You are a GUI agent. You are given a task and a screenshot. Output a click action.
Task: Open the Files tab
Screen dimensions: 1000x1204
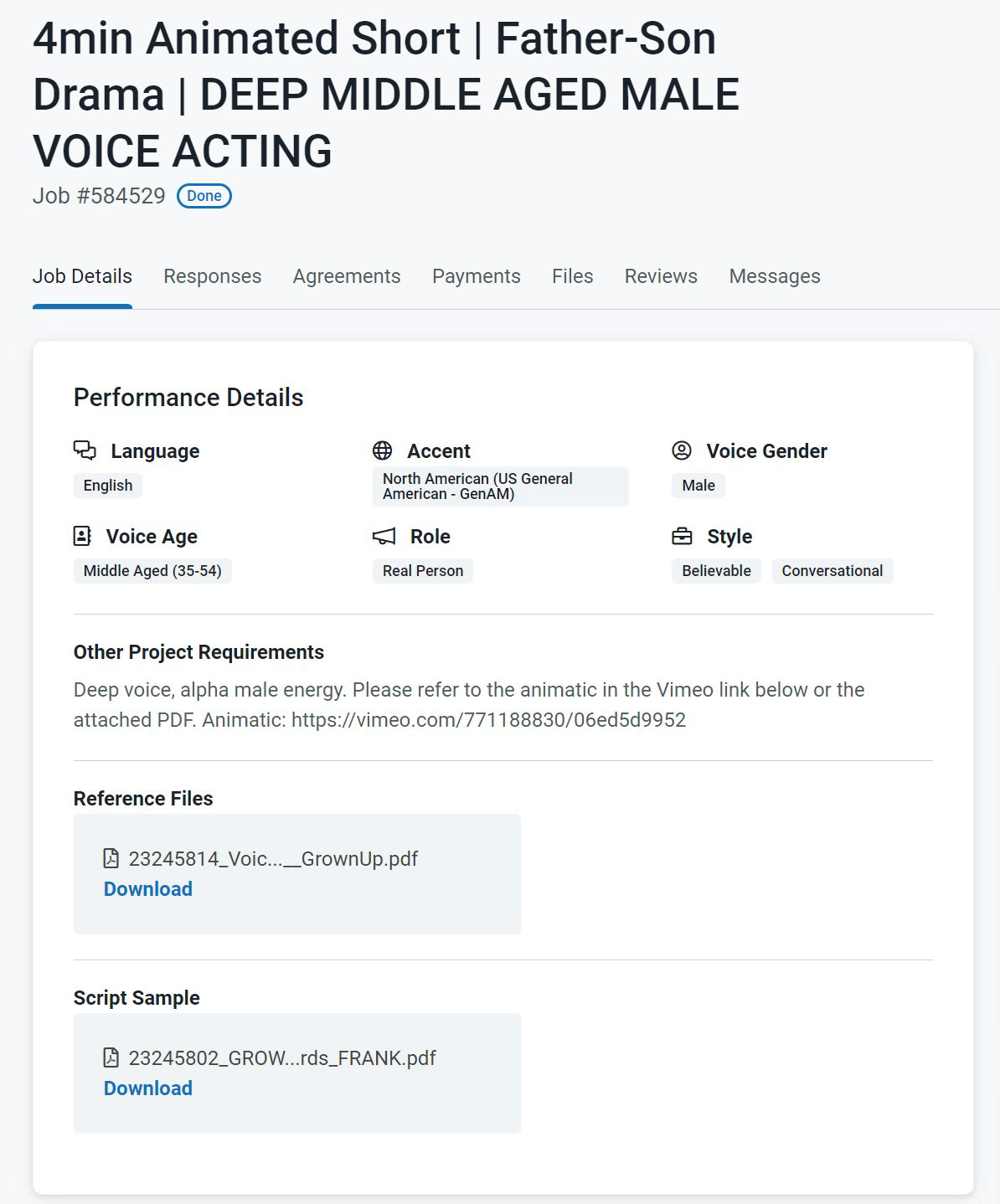573,276
